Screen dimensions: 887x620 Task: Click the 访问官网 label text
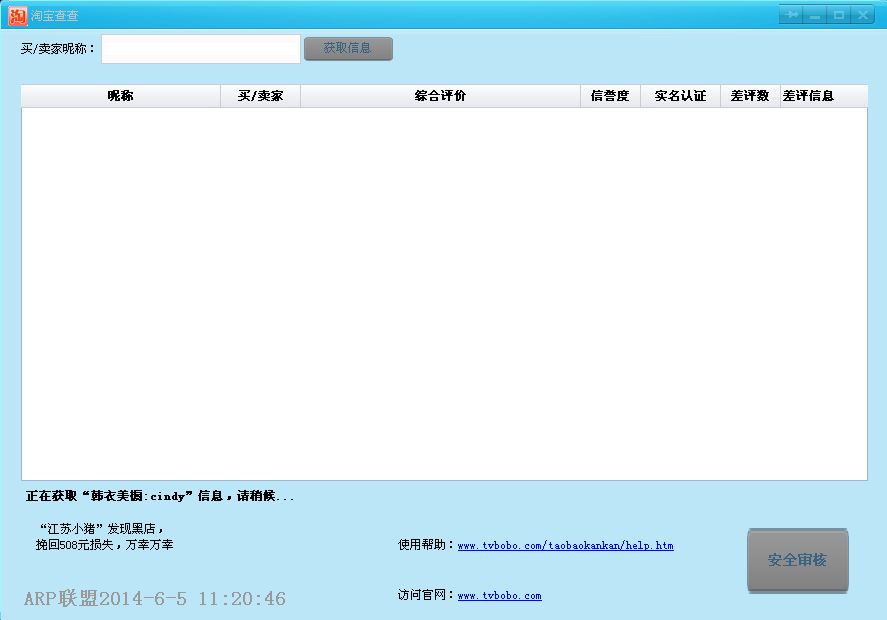426,595
